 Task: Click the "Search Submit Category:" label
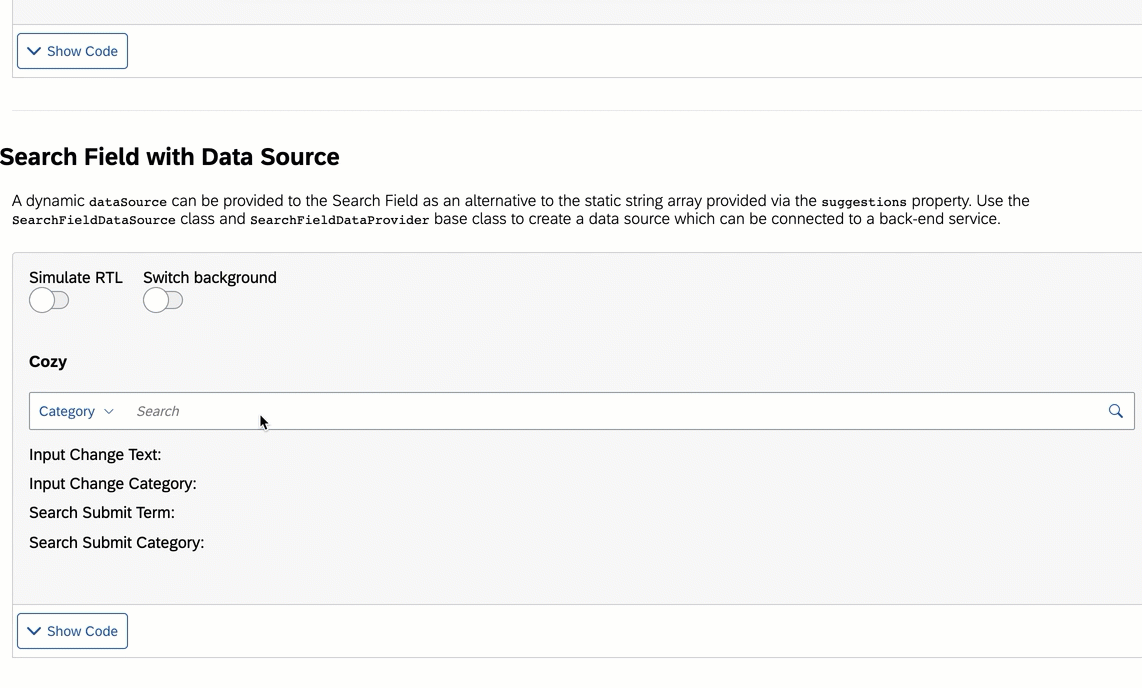(116, 543)
